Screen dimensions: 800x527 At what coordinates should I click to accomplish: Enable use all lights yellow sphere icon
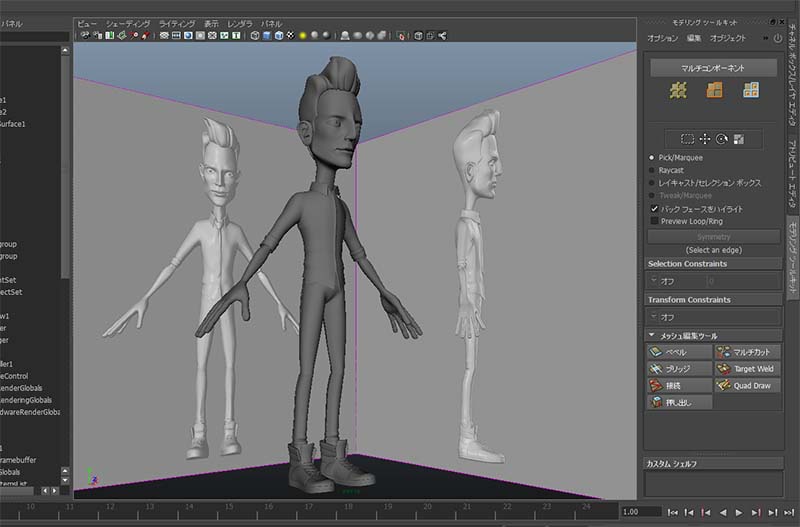(303, 36)
